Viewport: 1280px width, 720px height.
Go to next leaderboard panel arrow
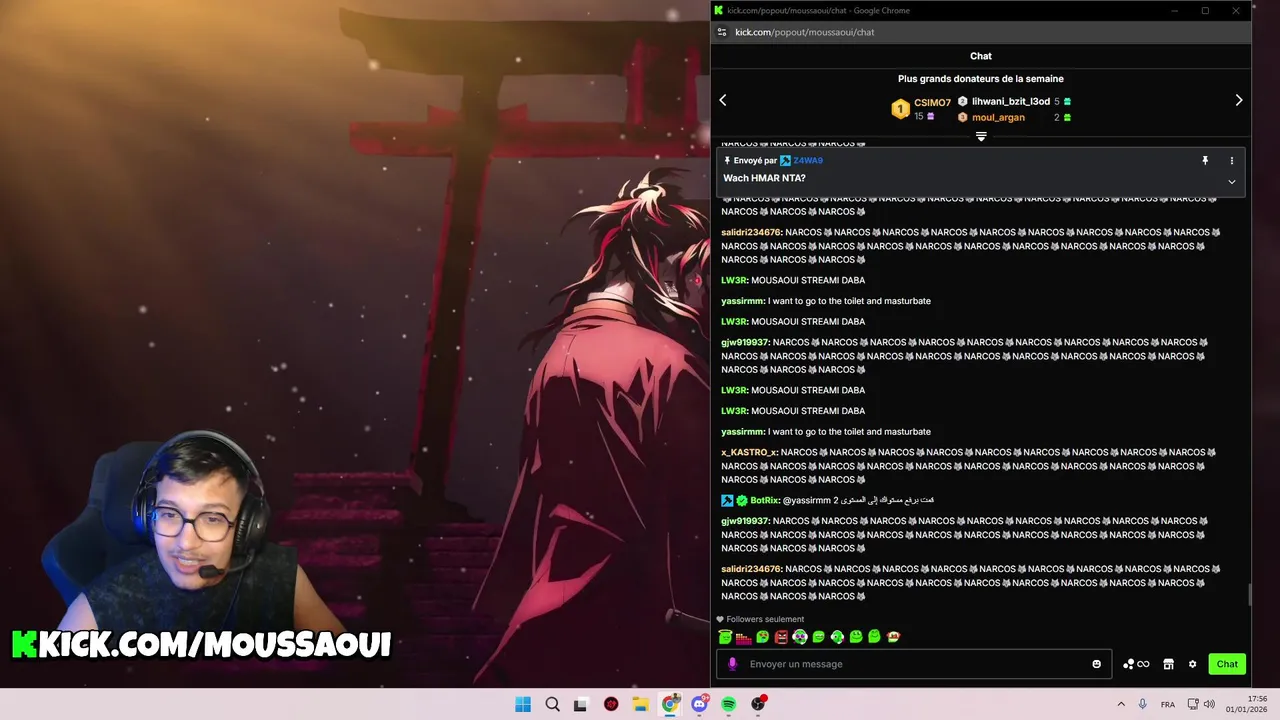1238,100
